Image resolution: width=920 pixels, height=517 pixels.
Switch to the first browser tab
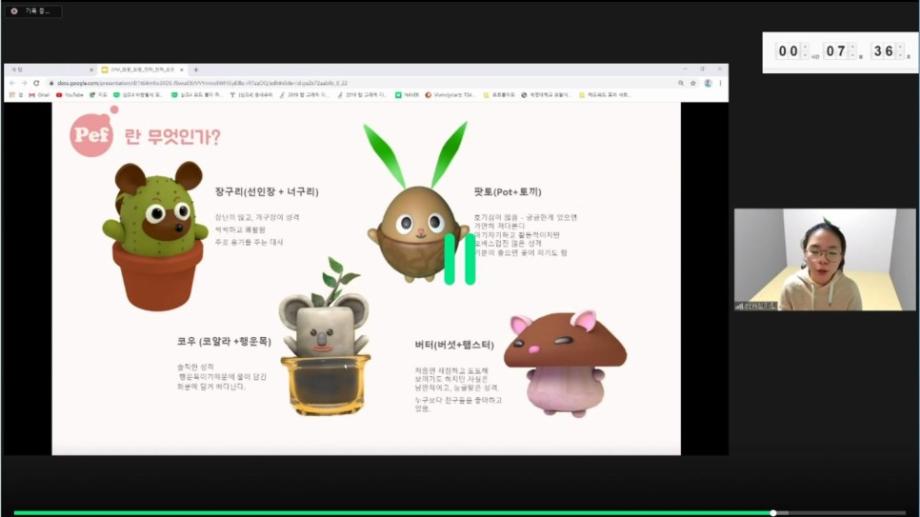coord(50,70)
